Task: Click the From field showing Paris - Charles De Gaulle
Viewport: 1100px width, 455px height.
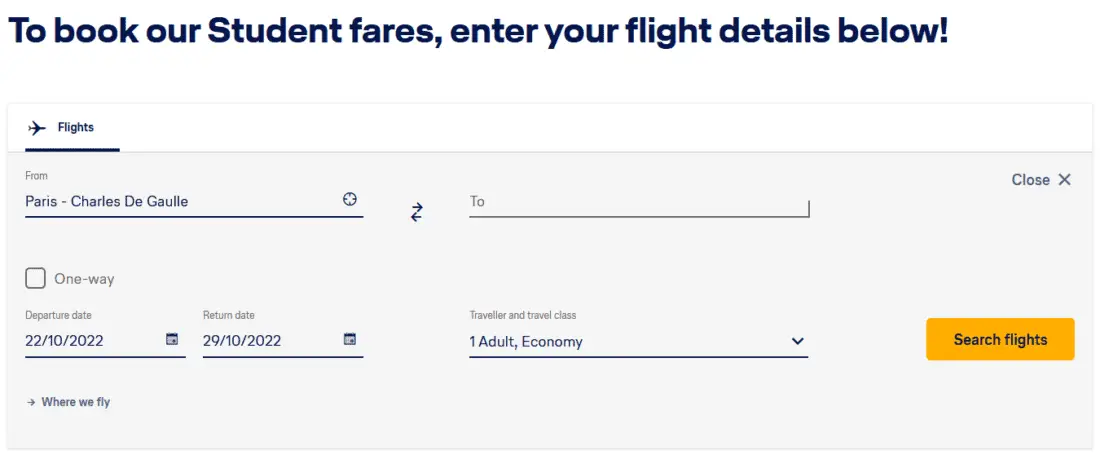Action: pyautogui.click(x=180, y=201)
